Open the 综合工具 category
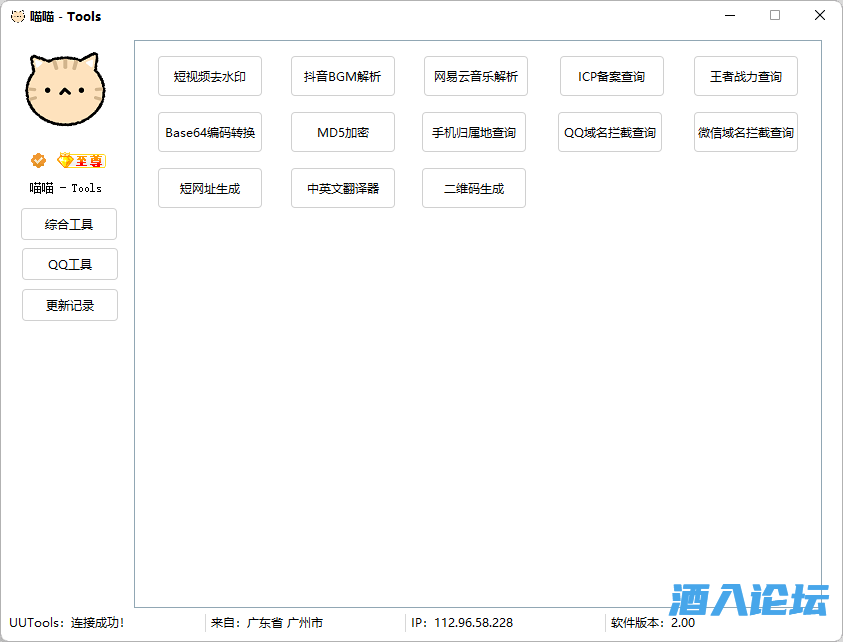This screenshot has height=642, width=843. click(x=69, y=224)
